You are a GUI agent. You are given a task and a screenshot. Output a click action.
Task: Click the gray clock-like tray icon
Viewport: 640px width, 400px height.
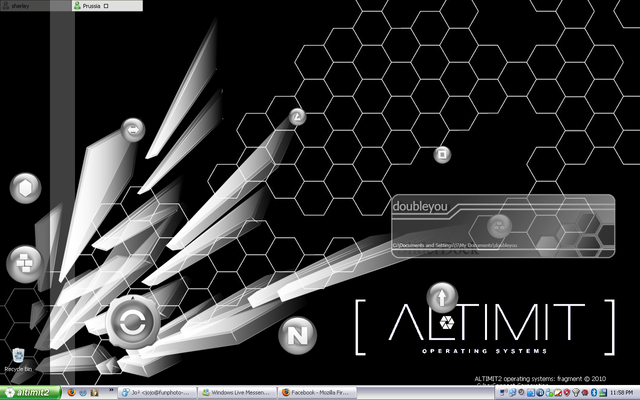click(x=521, y=392)
